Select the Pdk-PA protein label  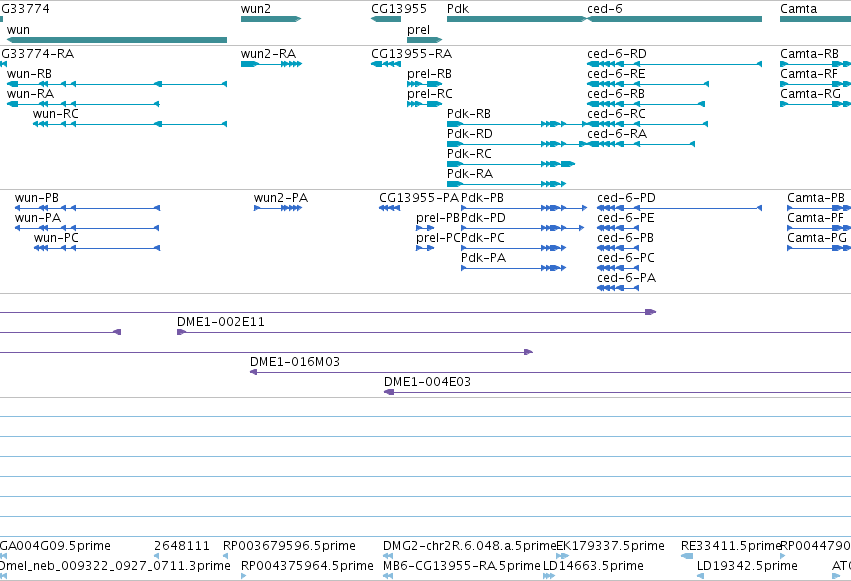pos(484,258)
